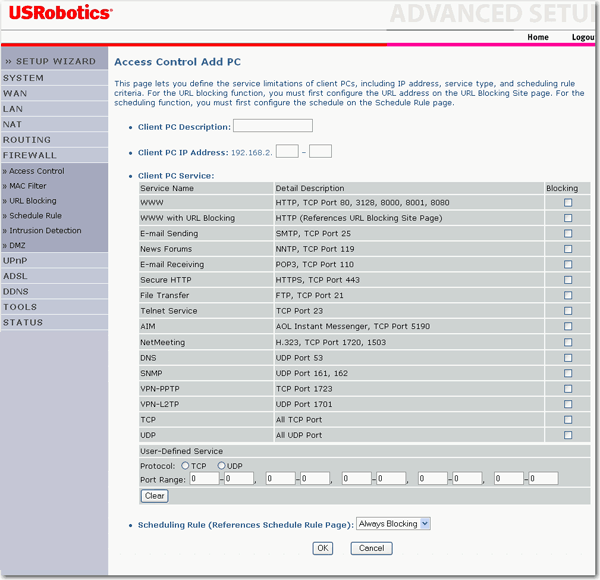This screenshot has height=580, width=600.
Task: Block the E-mail Receiving service
Action: point(568,264)
